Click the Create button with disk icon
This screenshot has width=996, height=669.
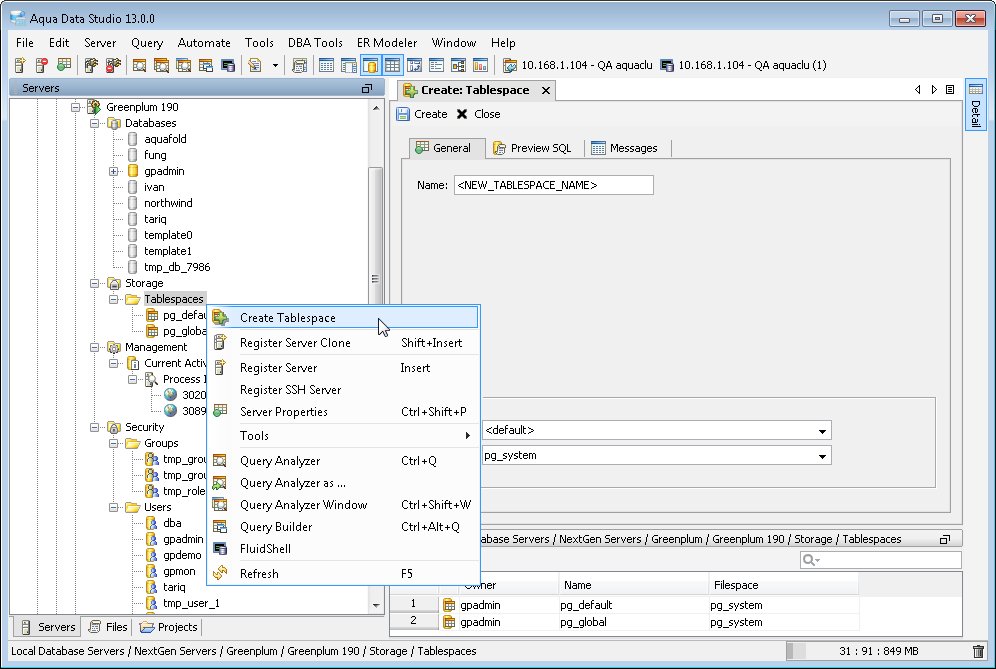click(422, 114)
